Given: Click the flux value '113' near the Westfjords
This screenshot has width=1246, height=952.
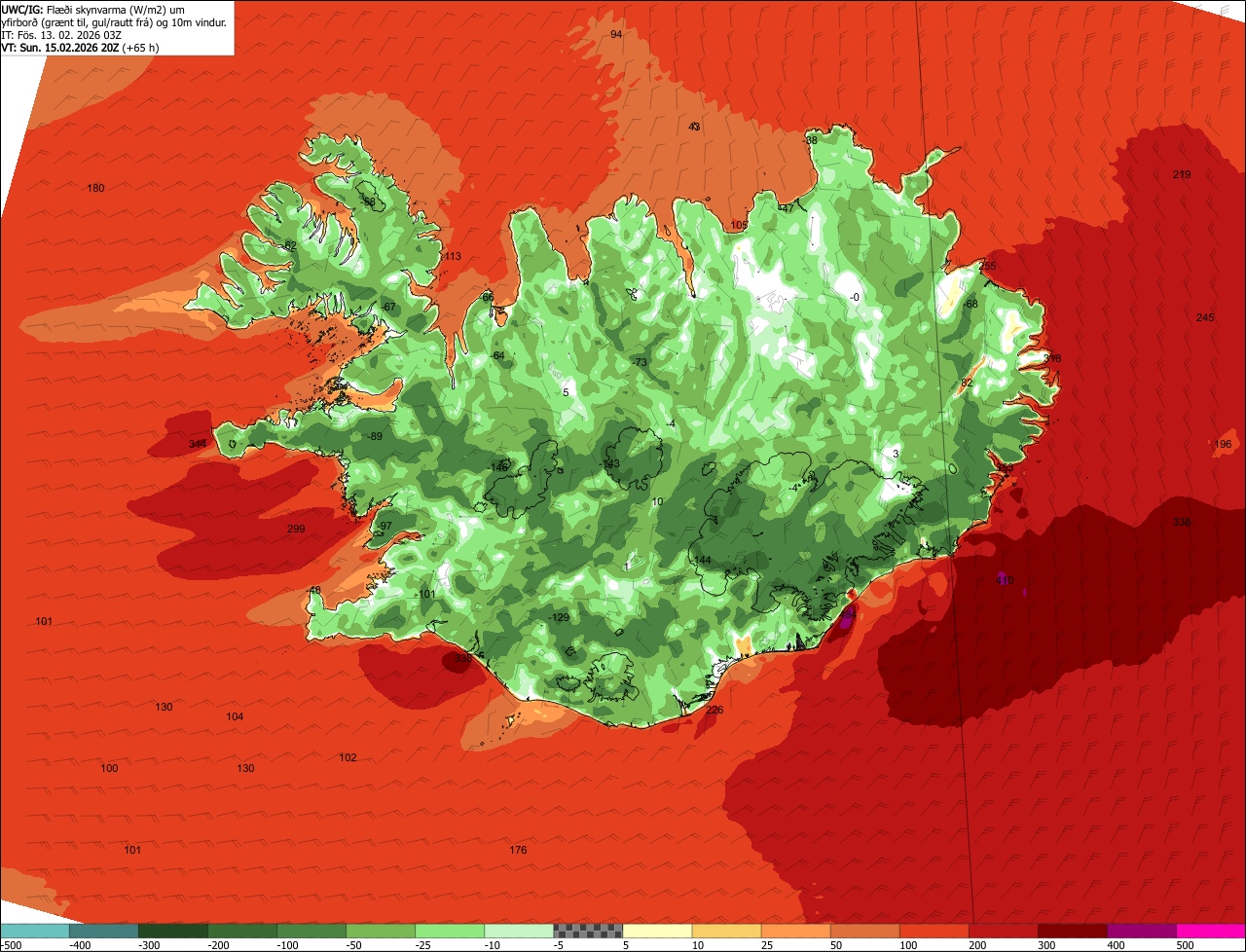Looking at the screenshot, I should [x=452, y=257].
